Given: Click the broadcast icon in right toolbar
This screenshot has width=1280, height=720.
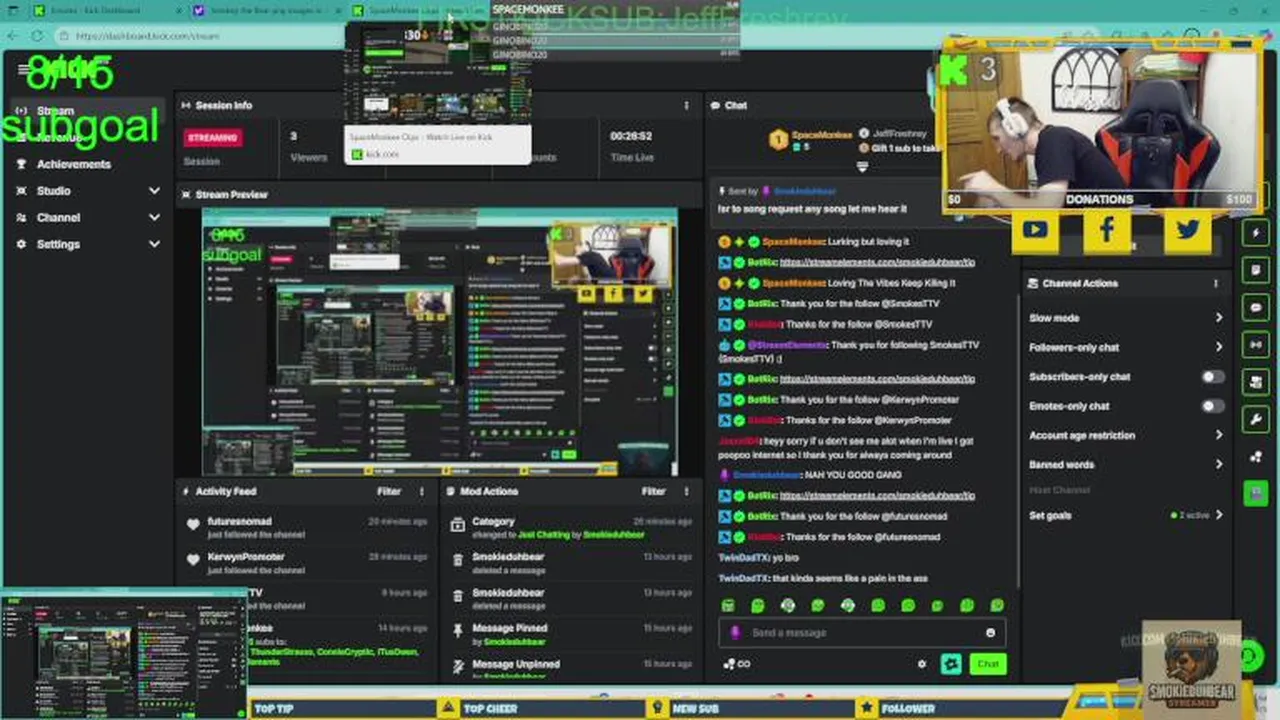Looking at the screenshot, I should tap(1256, 345).
